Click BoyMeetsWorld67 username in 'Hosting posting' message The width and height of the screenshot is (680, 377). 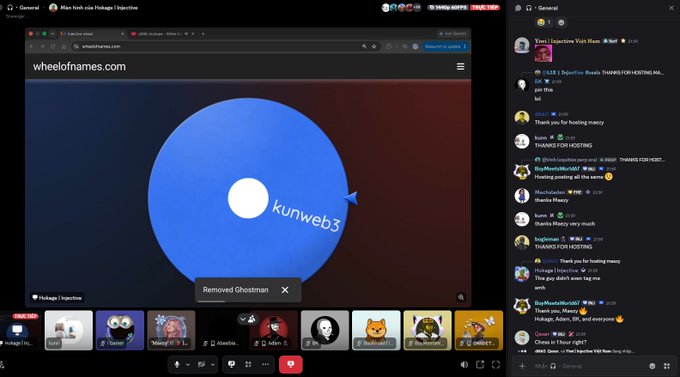pyautogui.click(x=557, y=168)
